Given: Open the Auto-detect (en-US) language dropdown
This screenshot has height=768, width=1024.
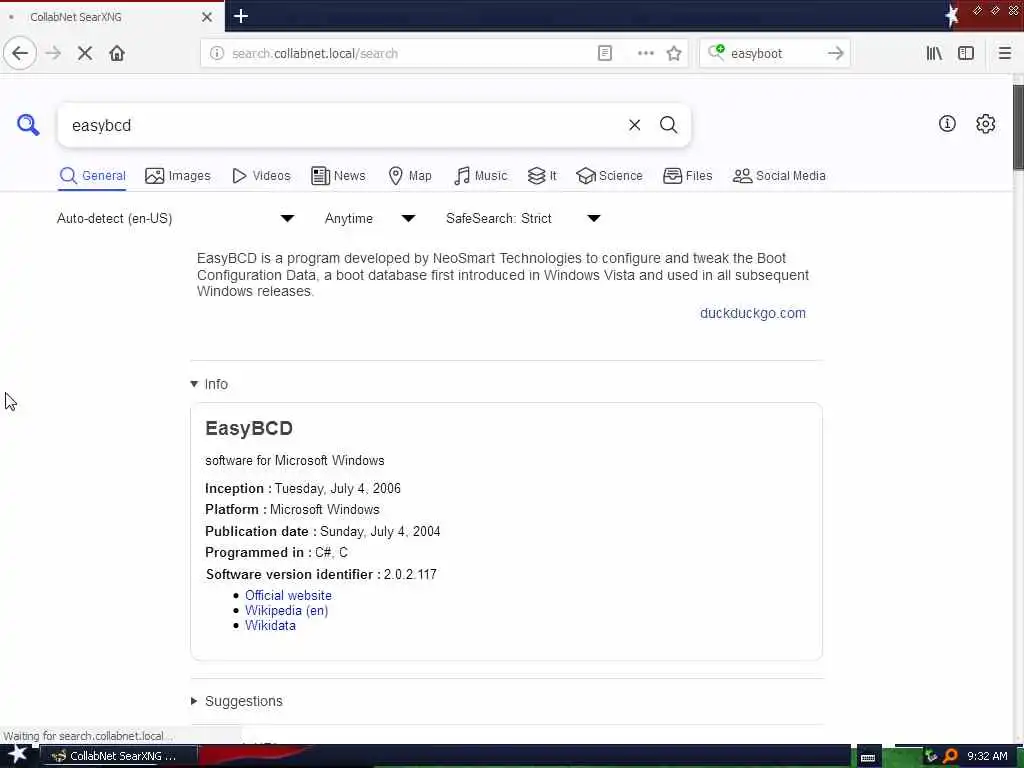Looking at the screenshot, I should (176, 218).
